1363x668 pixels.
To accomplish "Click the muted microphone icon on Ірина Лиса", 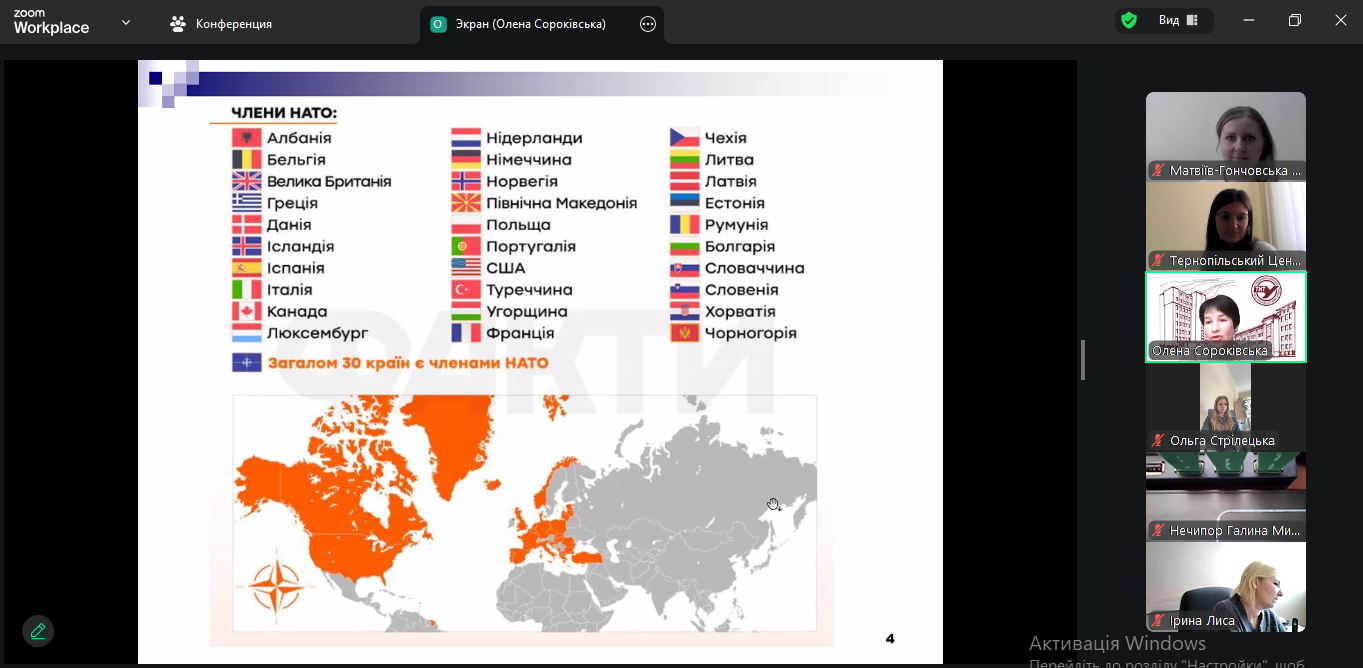I will [1159, 621].
